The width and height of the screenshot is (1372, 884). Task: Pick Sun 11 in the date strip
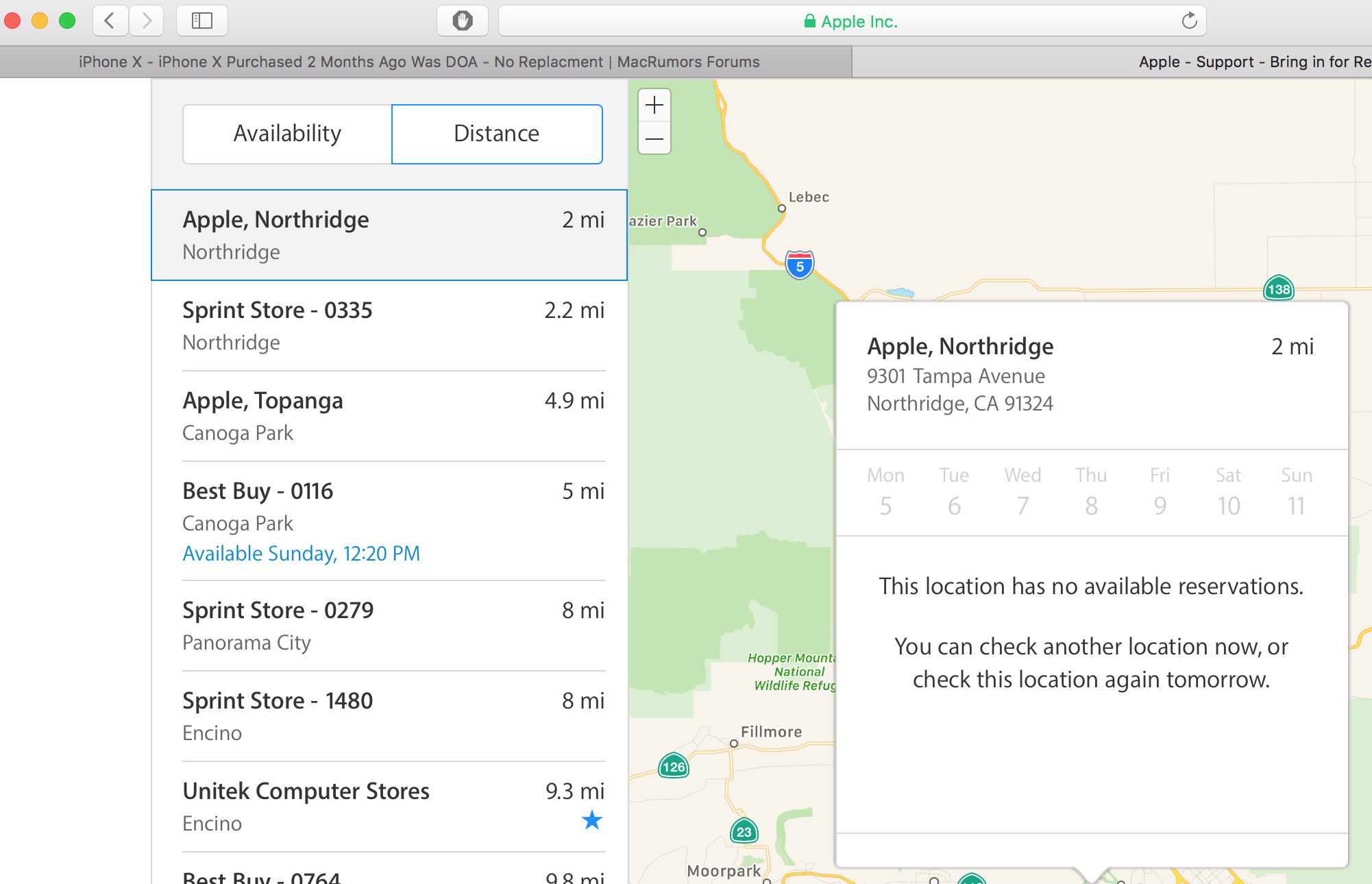[1297, 491]
